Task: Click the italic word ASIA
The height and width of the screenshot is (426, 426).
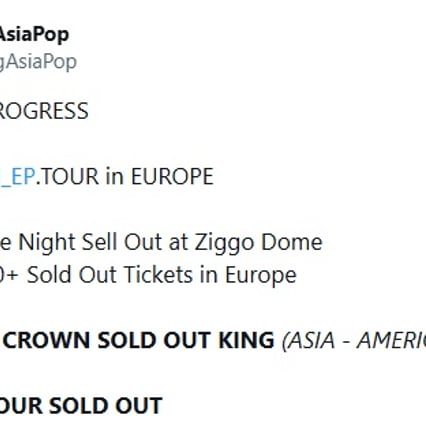Action: (309, 341)
